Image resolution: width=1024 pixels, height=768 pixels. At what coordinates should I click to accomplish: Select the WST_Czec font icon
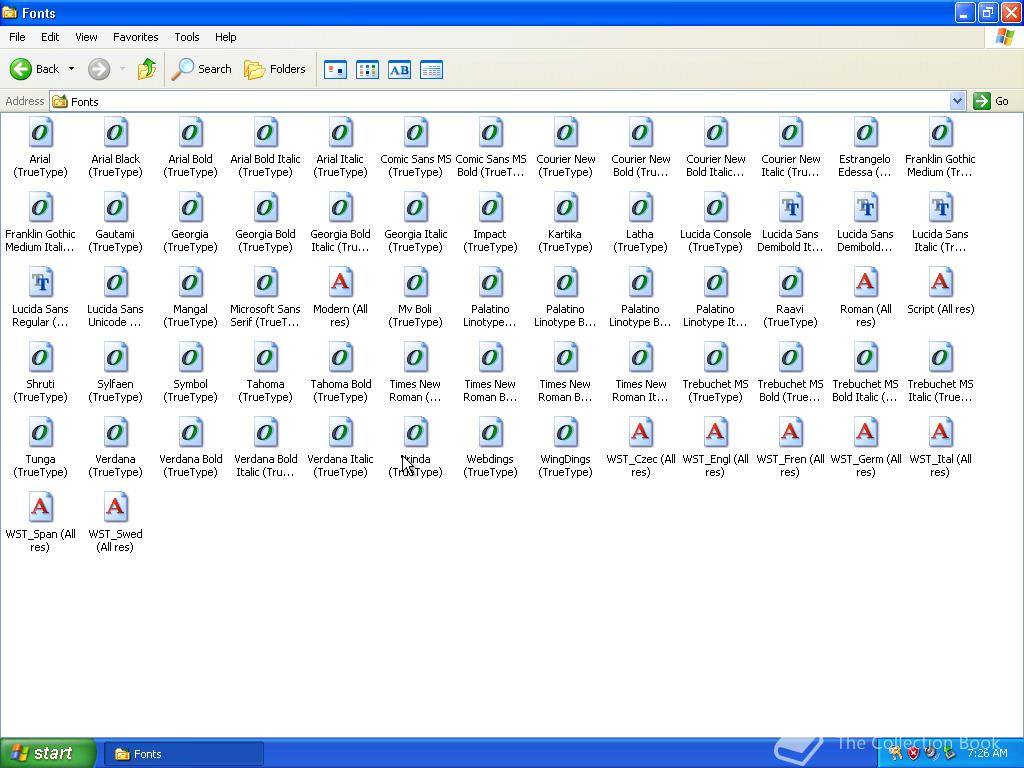click(x=641, y=433)
